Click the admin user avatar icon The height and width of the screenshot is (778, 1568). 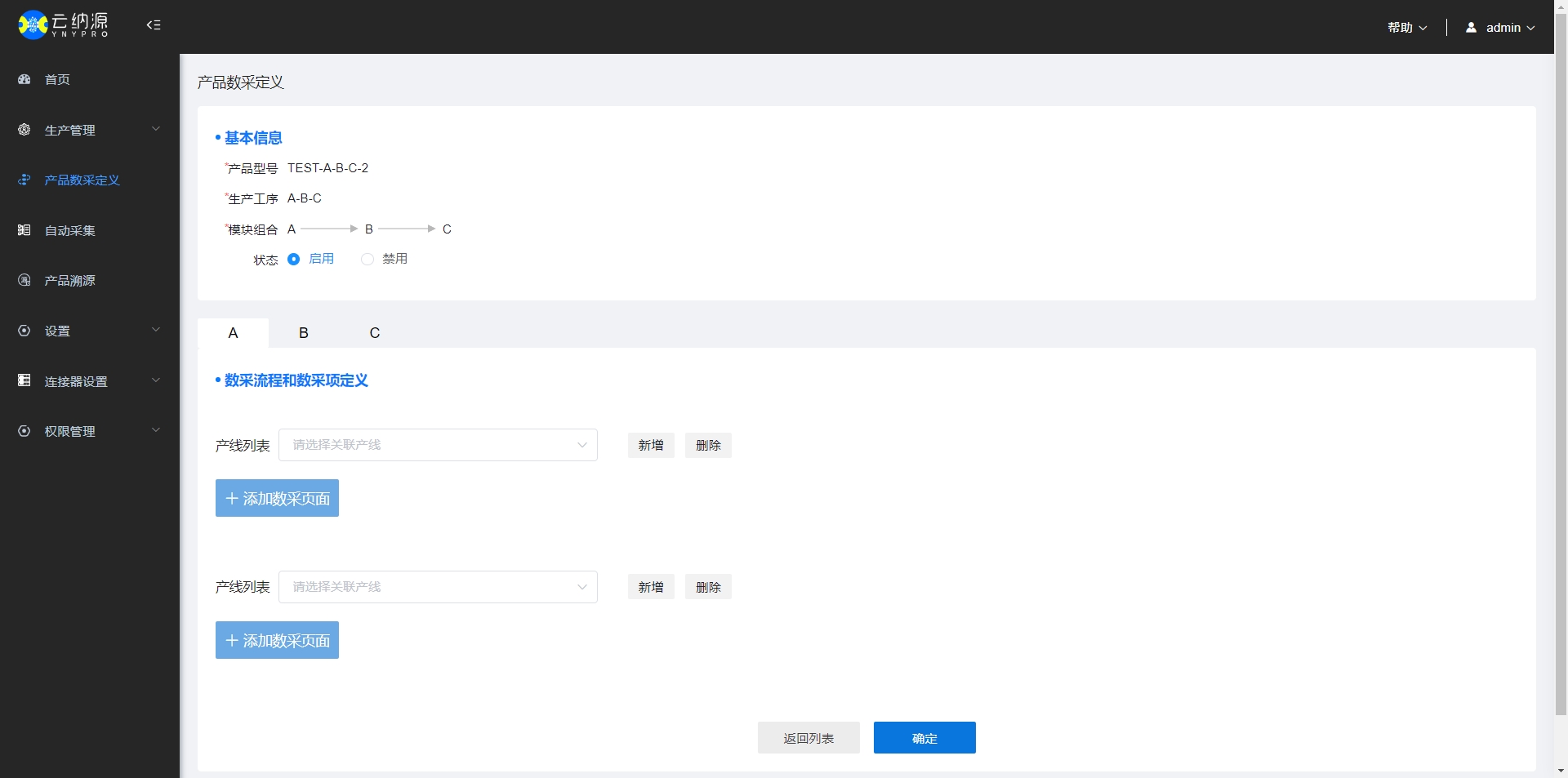(1472, 28)
